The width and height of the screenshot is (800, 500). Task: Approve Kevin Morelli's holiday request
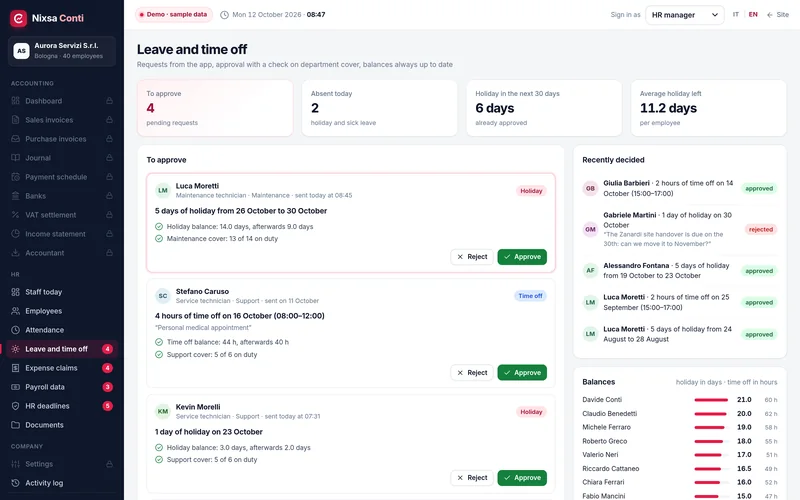pos(522,478)
